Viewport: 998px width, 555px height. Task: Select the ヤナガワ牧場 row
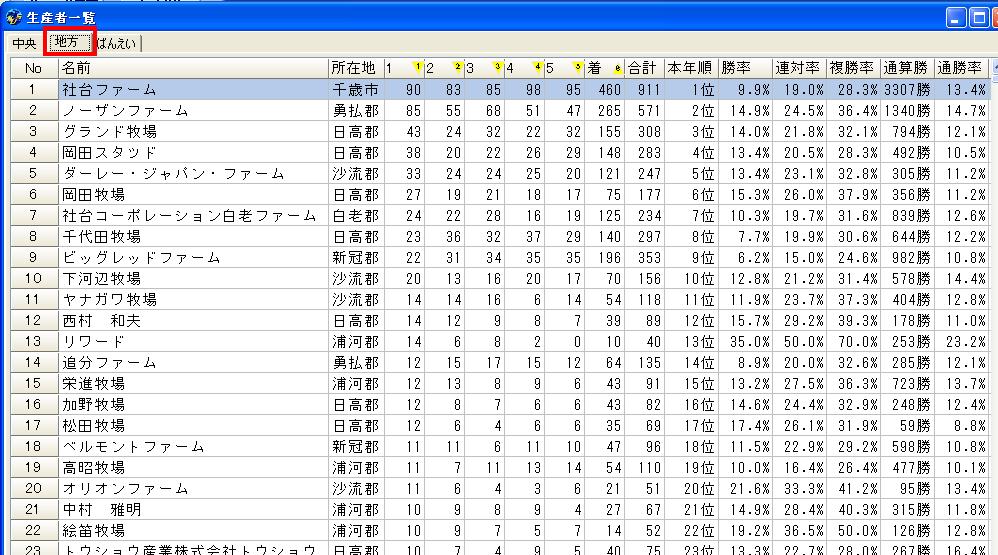[x=500, y=300]
